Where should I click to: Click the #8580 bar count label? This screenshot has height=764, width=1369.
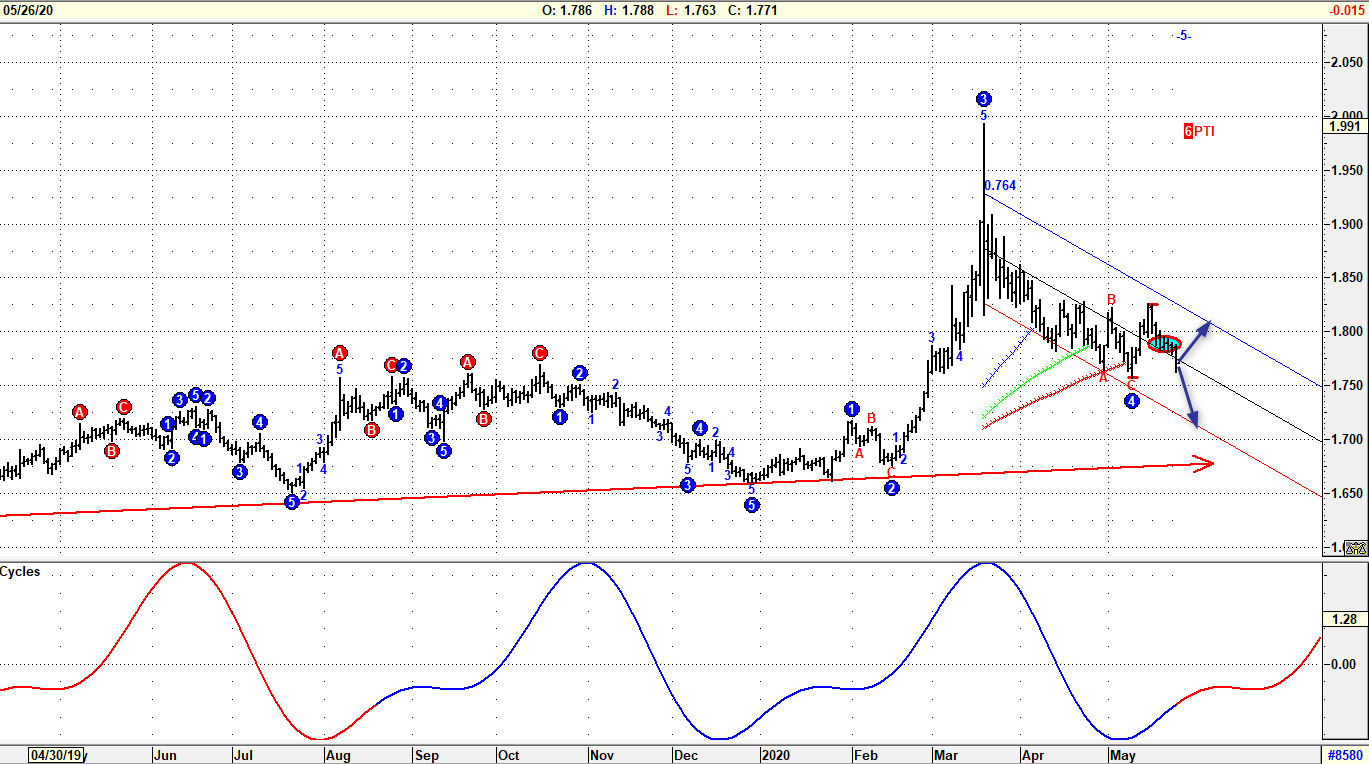click(1343, 755)
